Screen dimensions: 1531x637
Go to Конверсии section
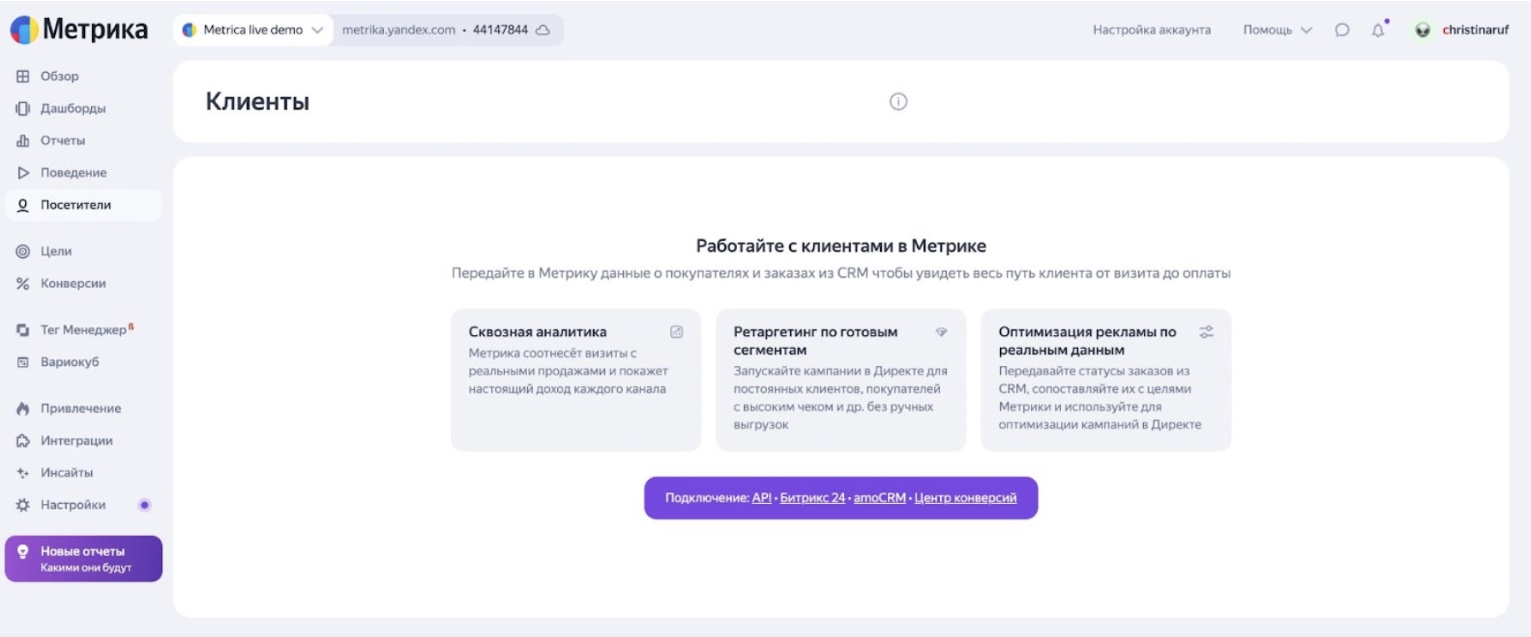pyautogui.click(x=73, y=283)
